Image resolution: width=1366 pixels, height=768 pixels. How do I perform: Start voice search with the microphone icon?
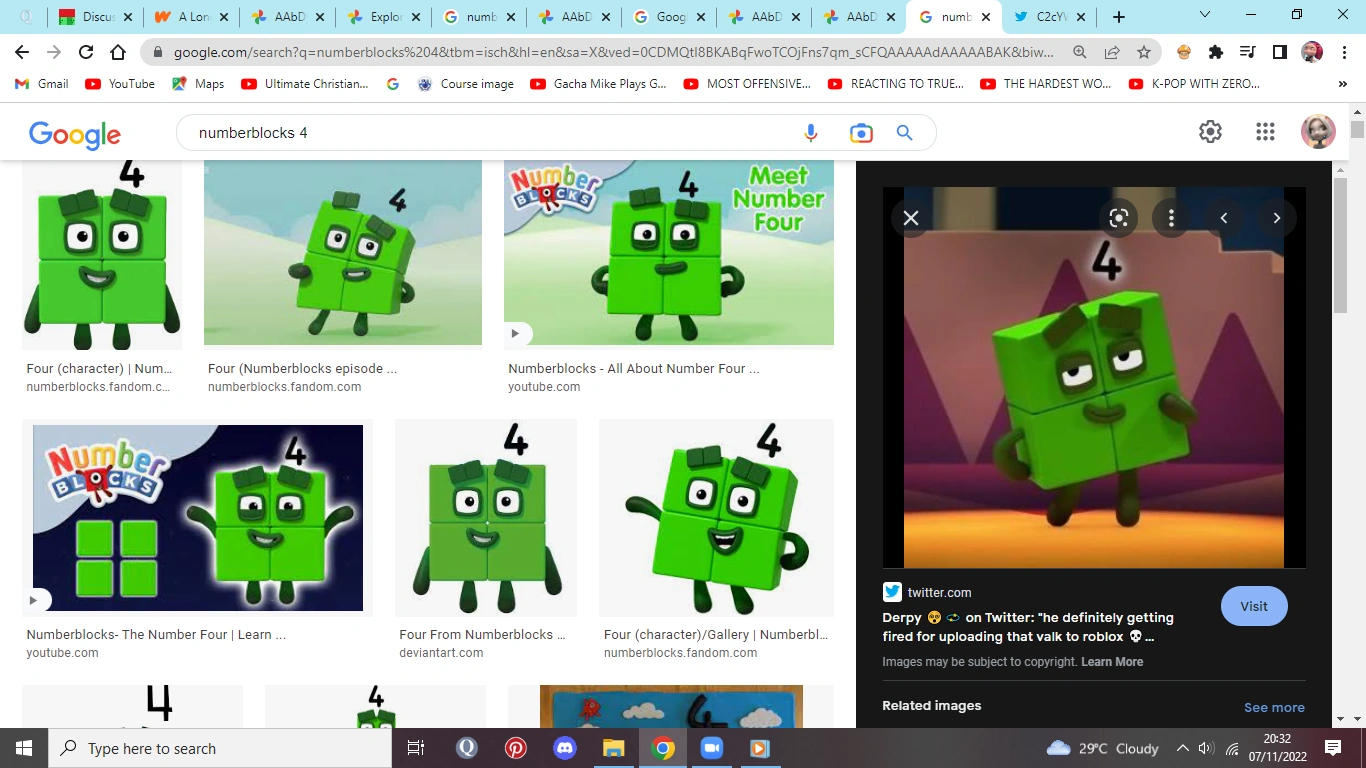pyautogui.click(x=810, y=132)
